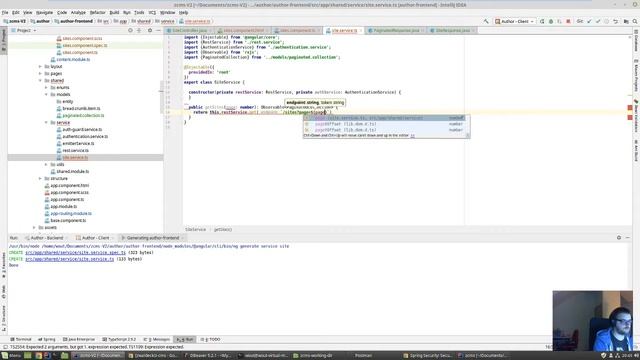The height and width of the screenshot is (360, 640).
Task: Open Run panel settings gear
Action: click(x=619, y=238)
